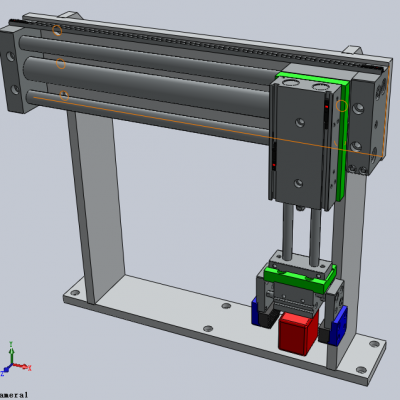Click the right blue gripper finger pad
Viewport: 400px width, 400px height.
339,325
